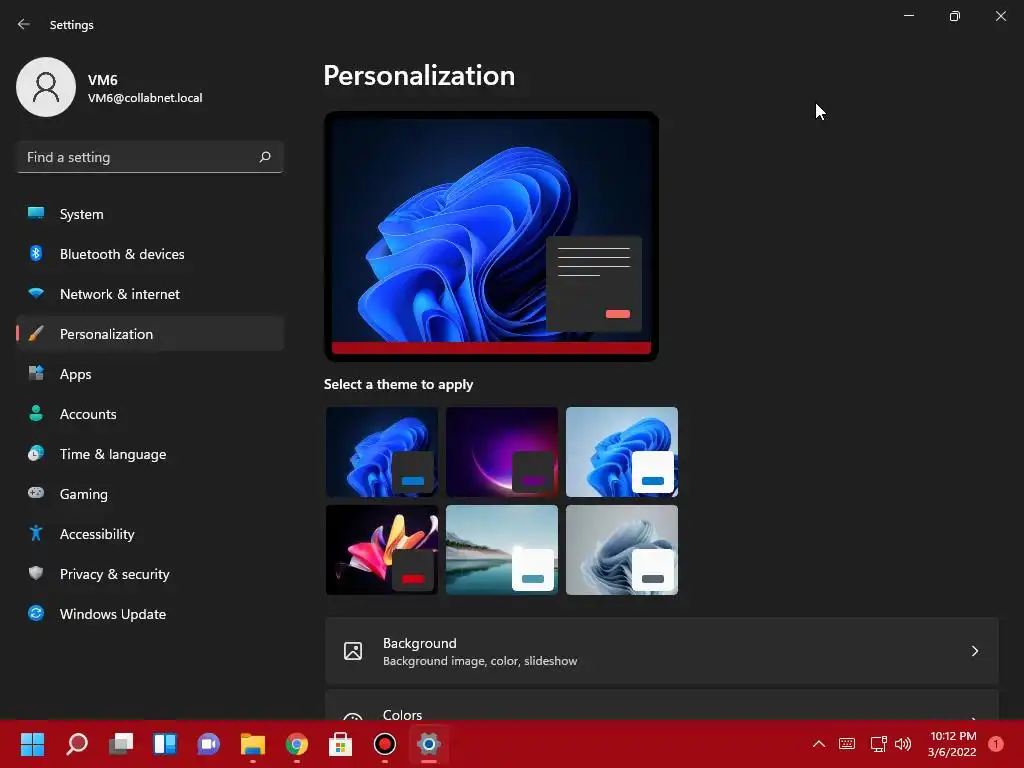Apply the gray bloom theme

point(622,550)
